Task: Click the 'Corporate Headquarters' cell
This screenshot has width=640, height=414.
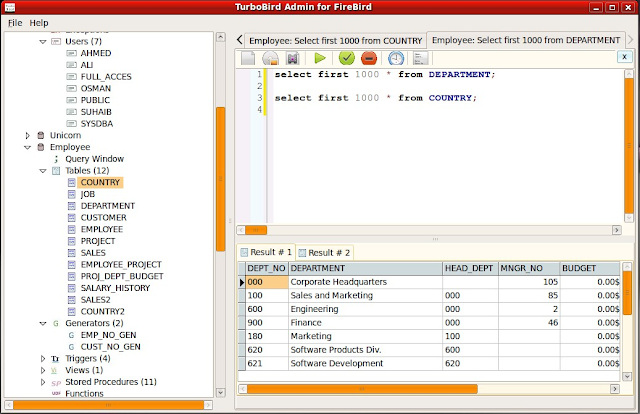Action: 365,282
